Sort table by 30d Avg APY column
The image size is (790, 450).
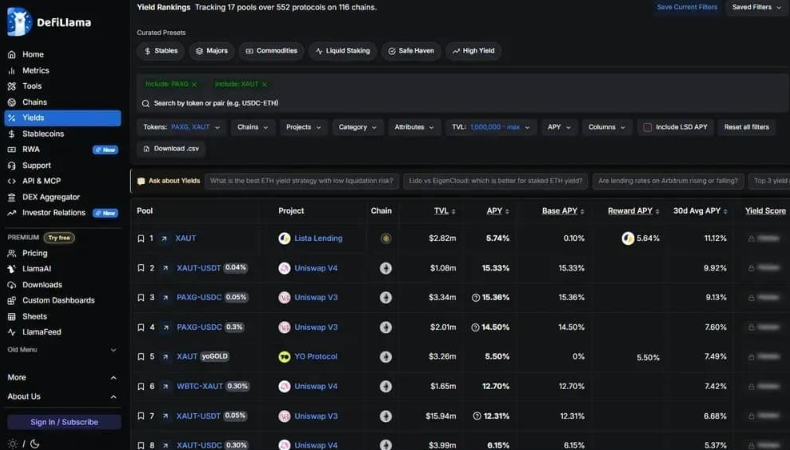pyautogui.click(x=700, y=211)
